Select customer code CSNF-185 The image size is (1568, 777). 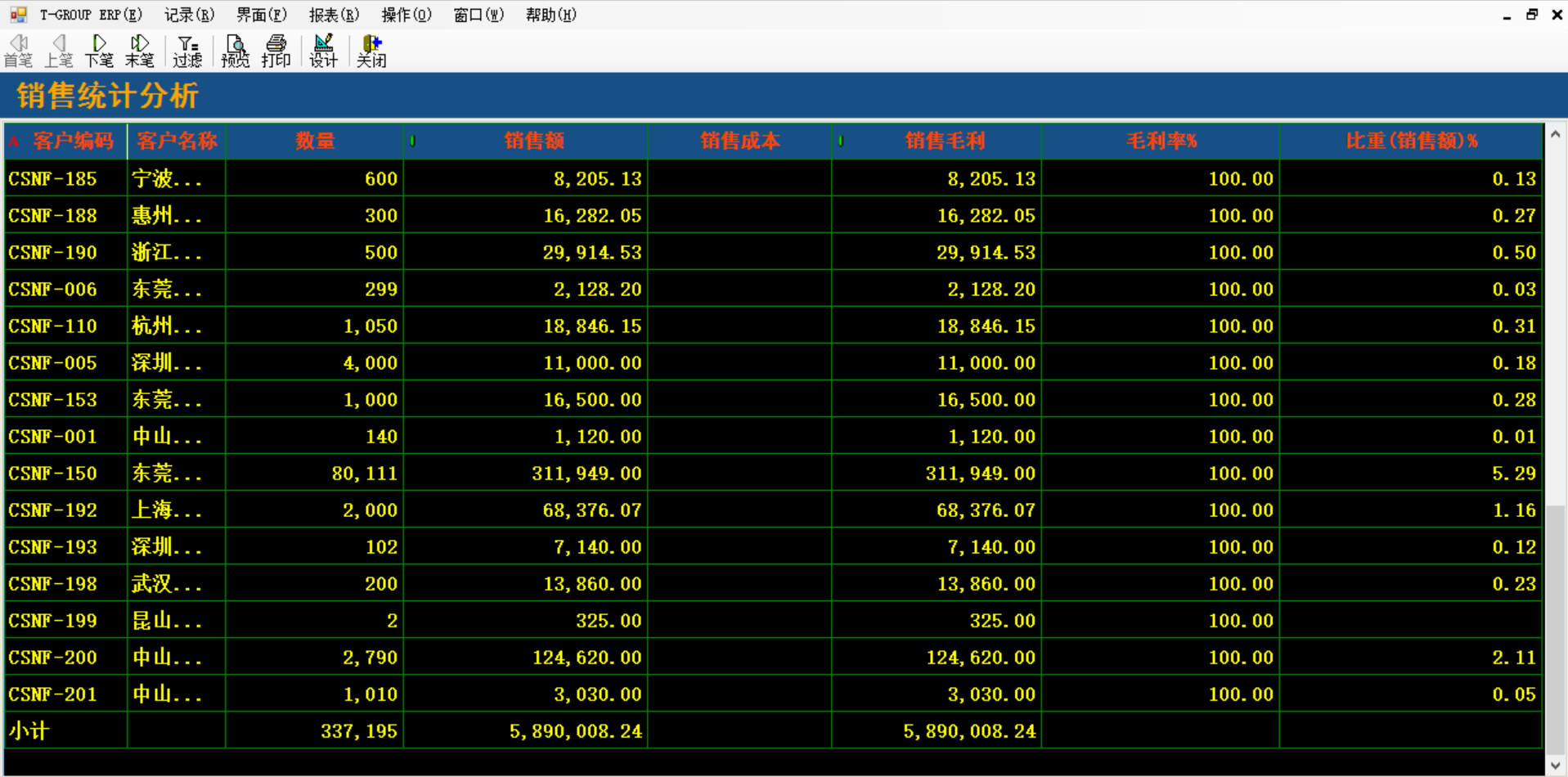[52, 179]
